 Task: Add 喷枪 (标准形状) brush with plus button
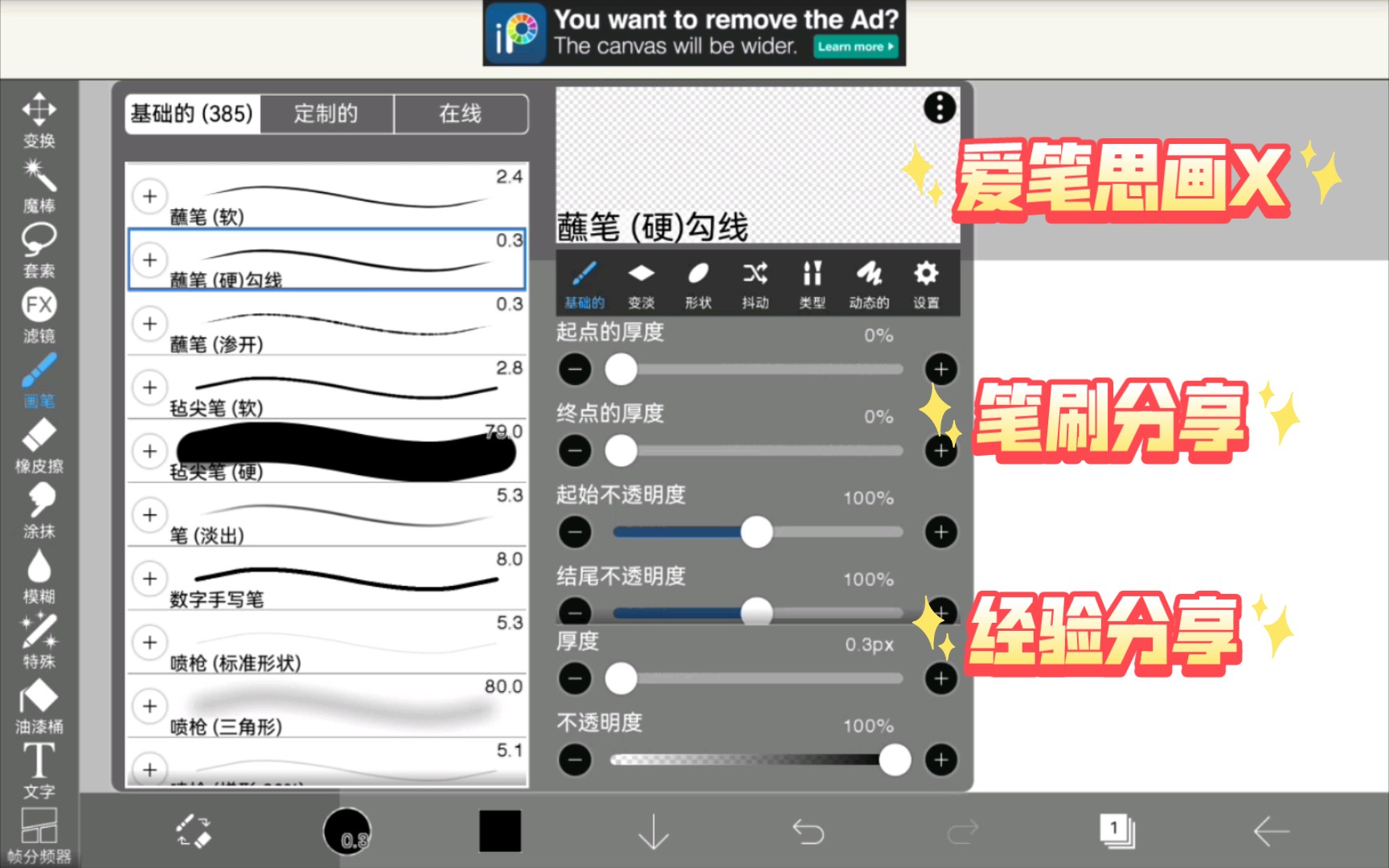pos(150,642)
